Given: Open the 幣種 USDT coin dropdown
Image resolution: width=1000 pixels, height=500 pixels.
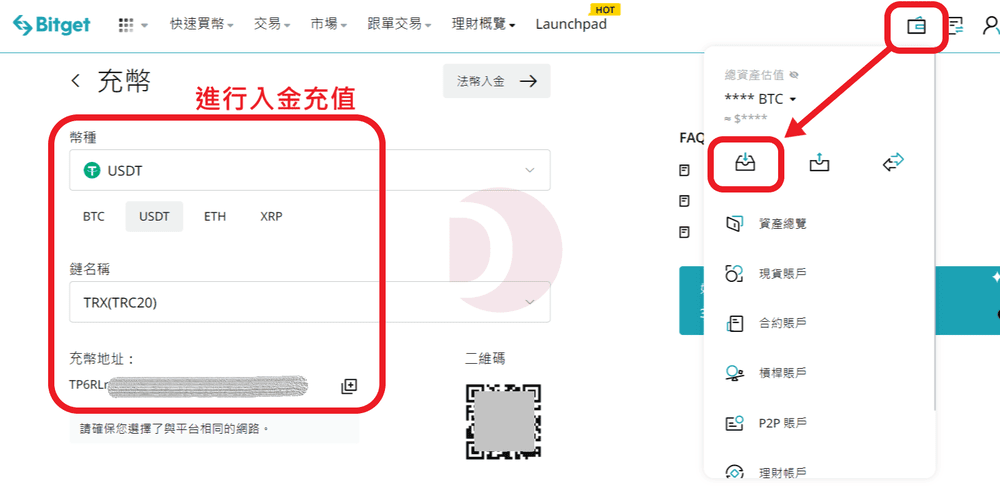Looking at the screenshot, I should [309, 170].
